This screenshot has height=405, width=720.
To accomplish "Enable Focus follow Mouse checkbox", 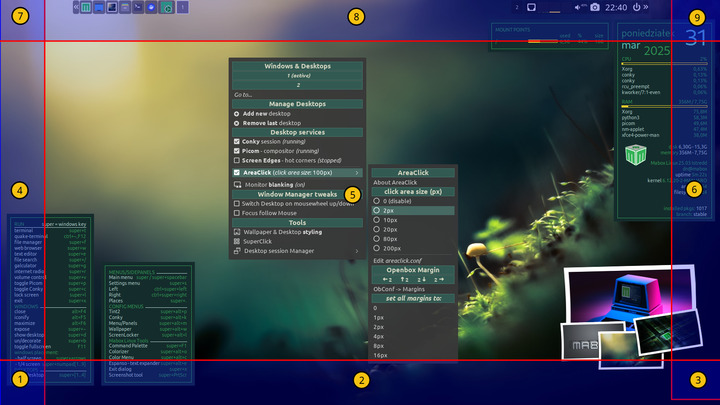I will tap(236, 212).
